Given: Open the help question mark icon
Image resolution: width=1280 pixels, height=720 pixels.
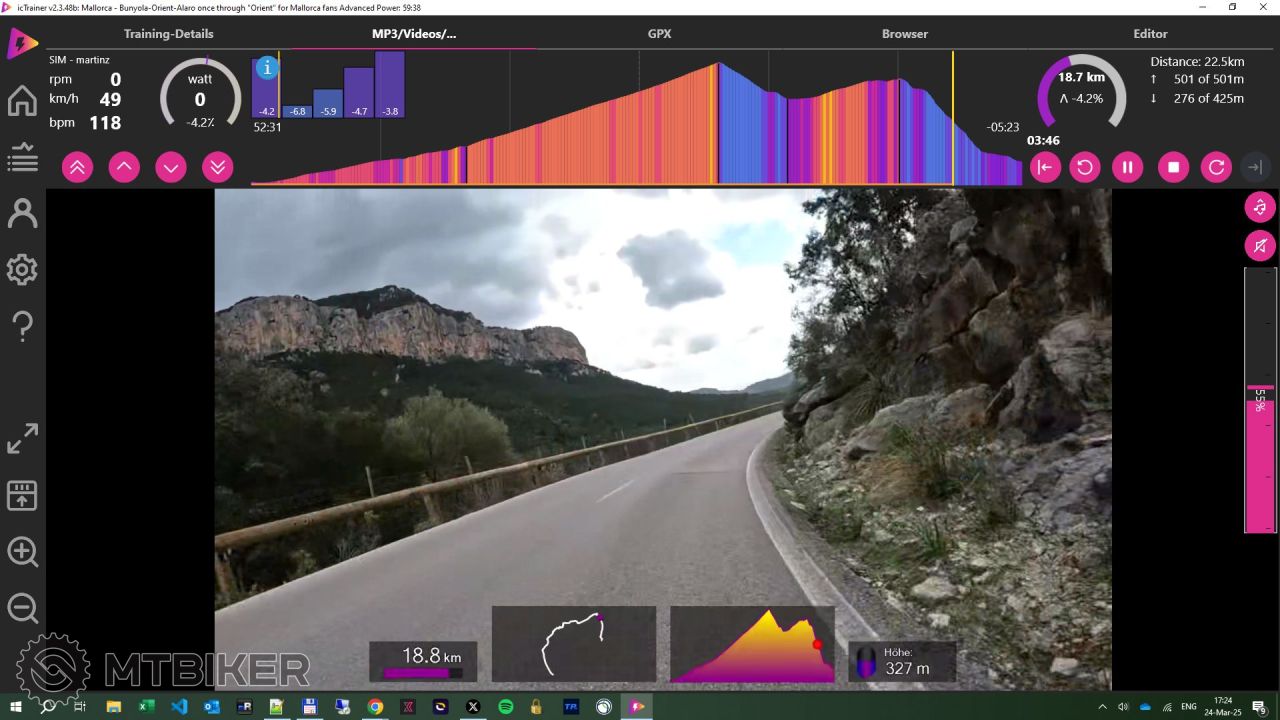Looking at the screenshot, I should tap(22, 326).
